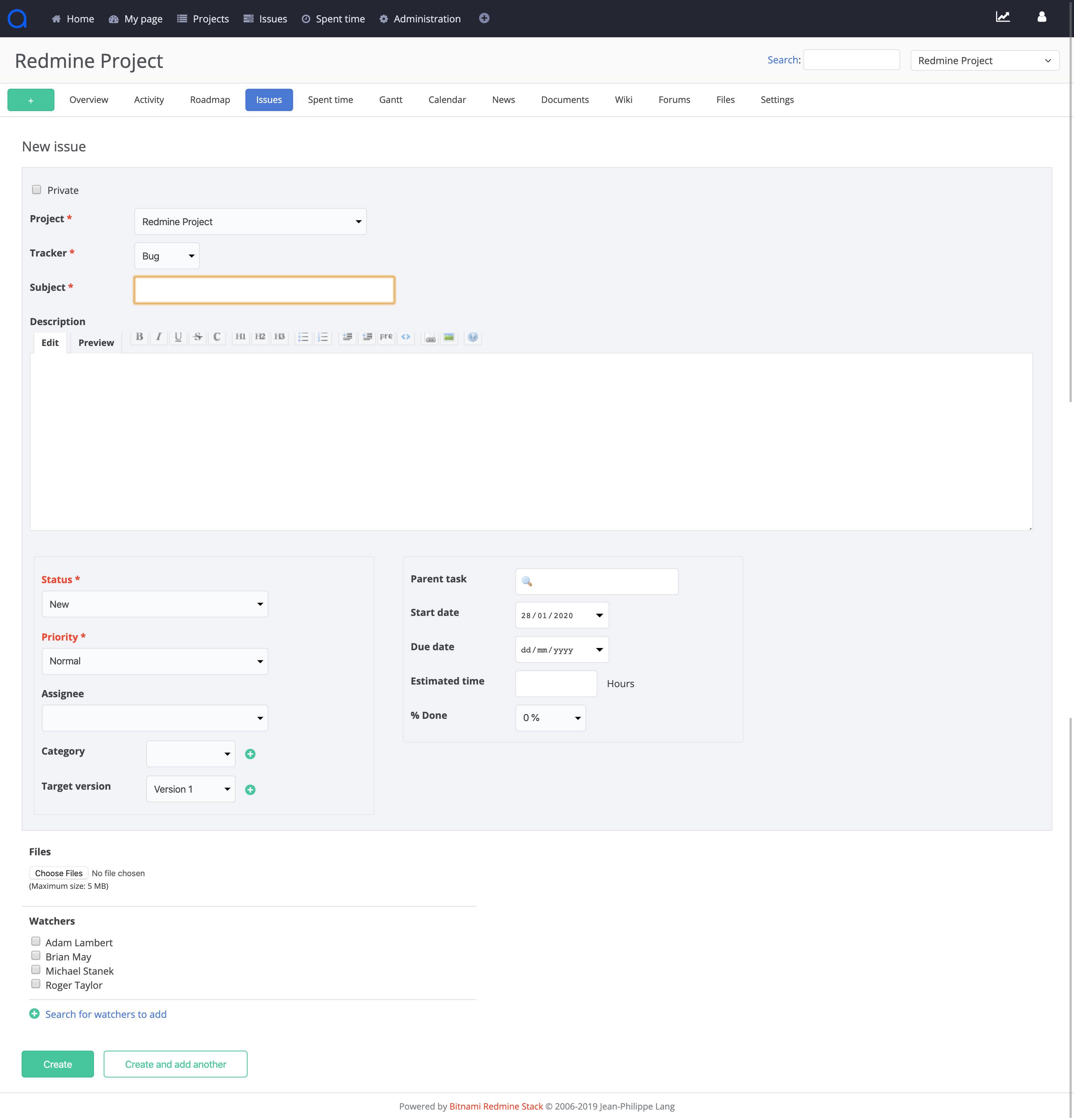Insert Heading 3 with H3 icon
Image resolution: width=1074 pixels, height=1120 pixels.
coord(280,337)
